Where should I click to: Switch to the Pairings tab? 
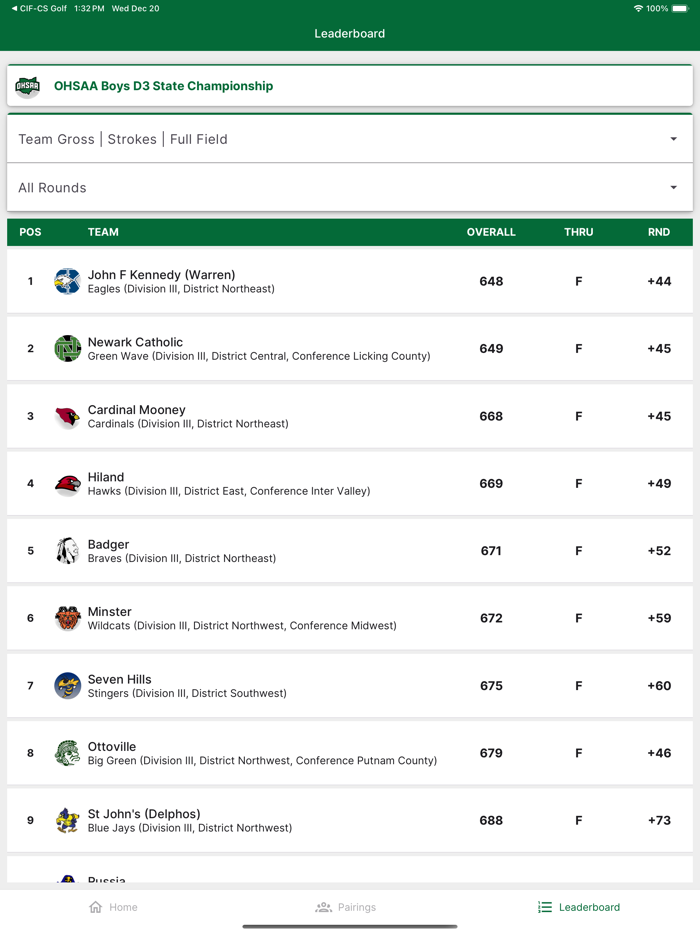click(346, 907)
